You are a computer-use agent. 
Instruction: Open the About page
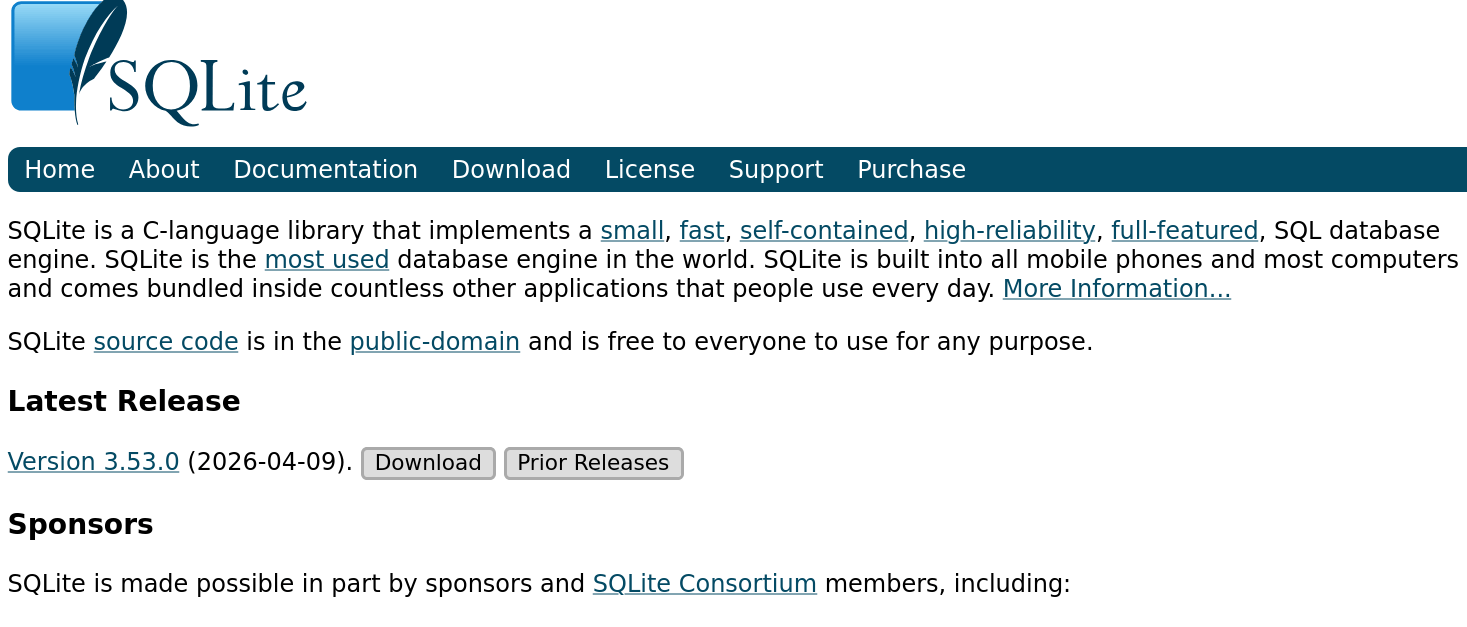click(x=163, y=169)
